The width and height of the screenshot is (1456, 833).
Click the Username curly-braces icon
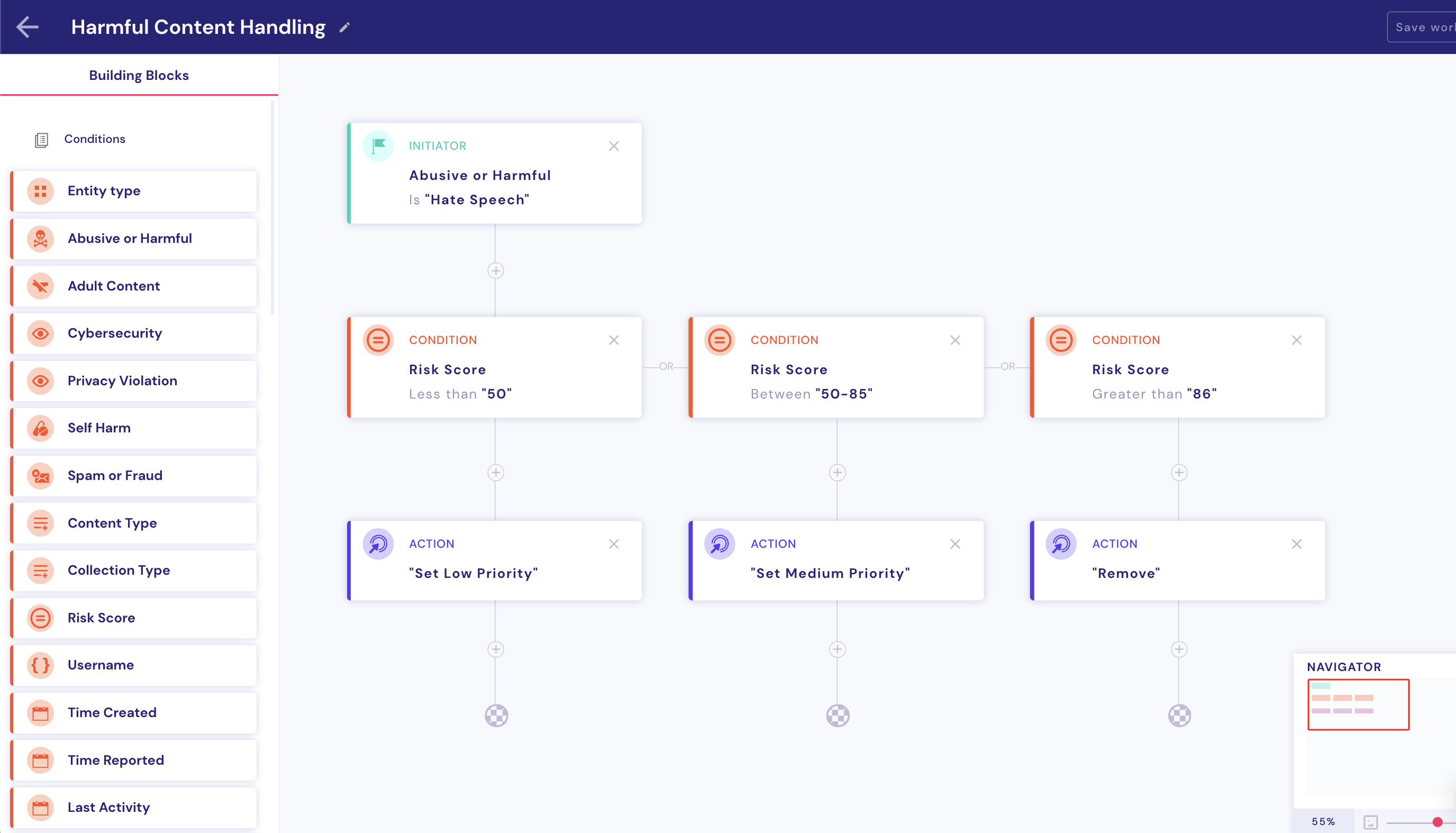[40, 665]
